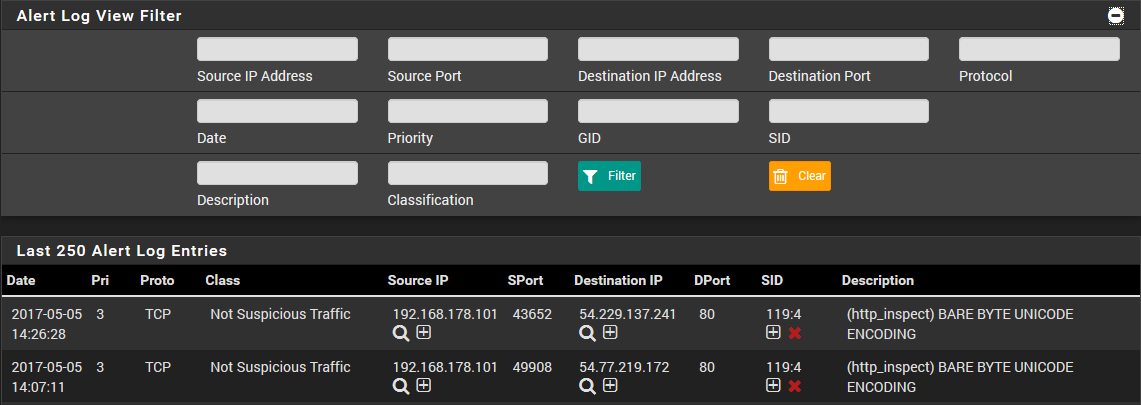This screenshot has width=1141, height=405.
Task: Look up destination IP 54.229.137.241
Action: point(587,333)
